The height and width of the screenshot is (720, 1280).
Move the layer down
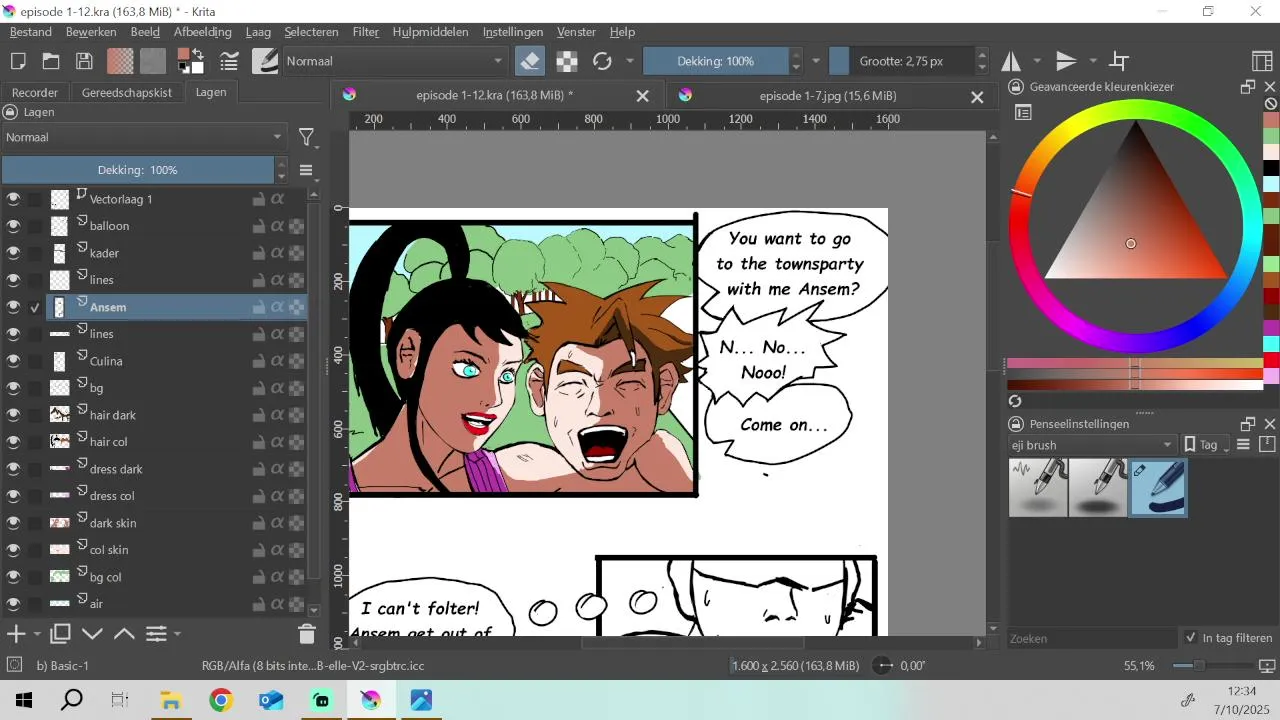click(93, 633)
